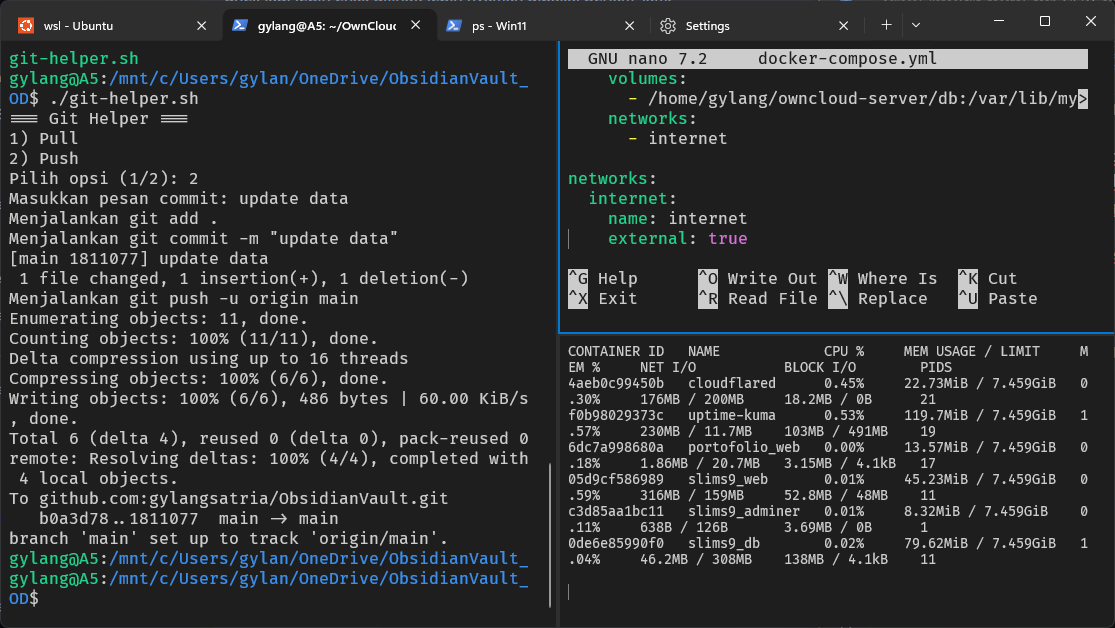
Task: Minimize the terminal window
Action: click(998, 21)
